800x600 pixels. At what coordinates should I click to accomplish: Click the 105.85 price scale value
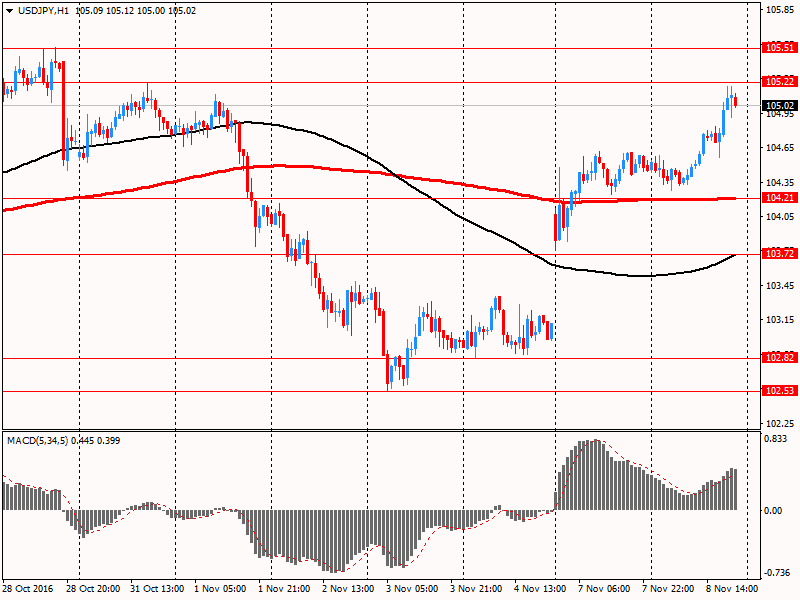779,11
